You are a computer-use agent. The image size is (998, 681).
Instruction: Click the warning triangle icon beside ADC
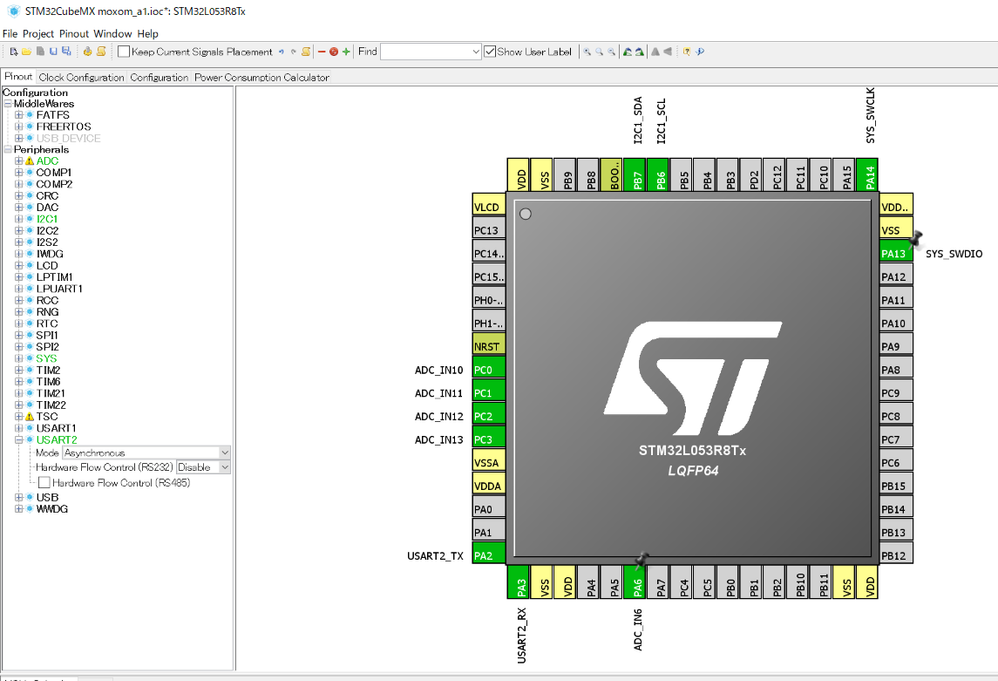pos(29,161)
